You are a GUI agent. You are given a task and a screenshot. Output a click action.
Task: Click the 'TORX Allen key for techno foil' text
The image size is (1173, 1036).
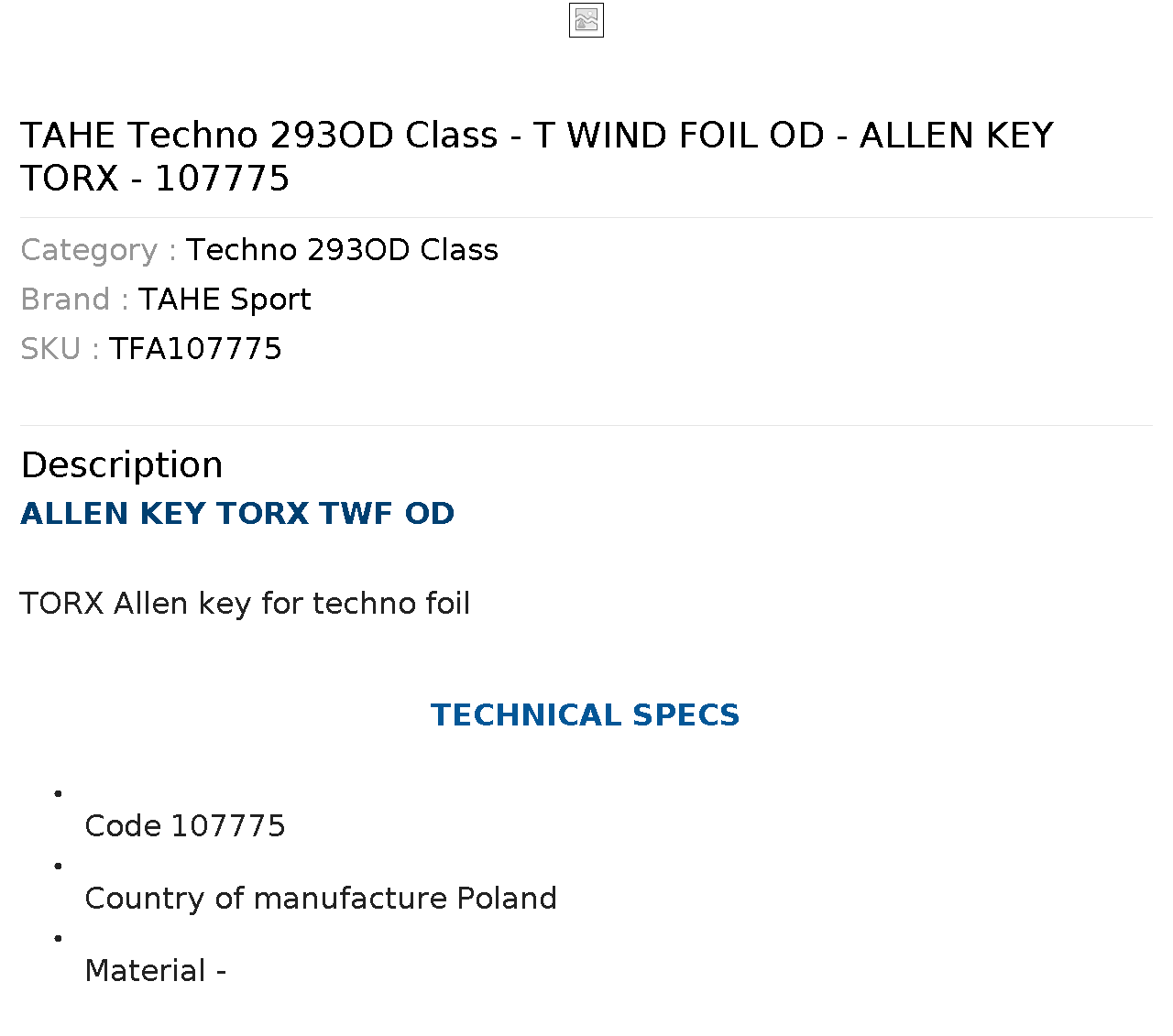(x=245, y=604)
